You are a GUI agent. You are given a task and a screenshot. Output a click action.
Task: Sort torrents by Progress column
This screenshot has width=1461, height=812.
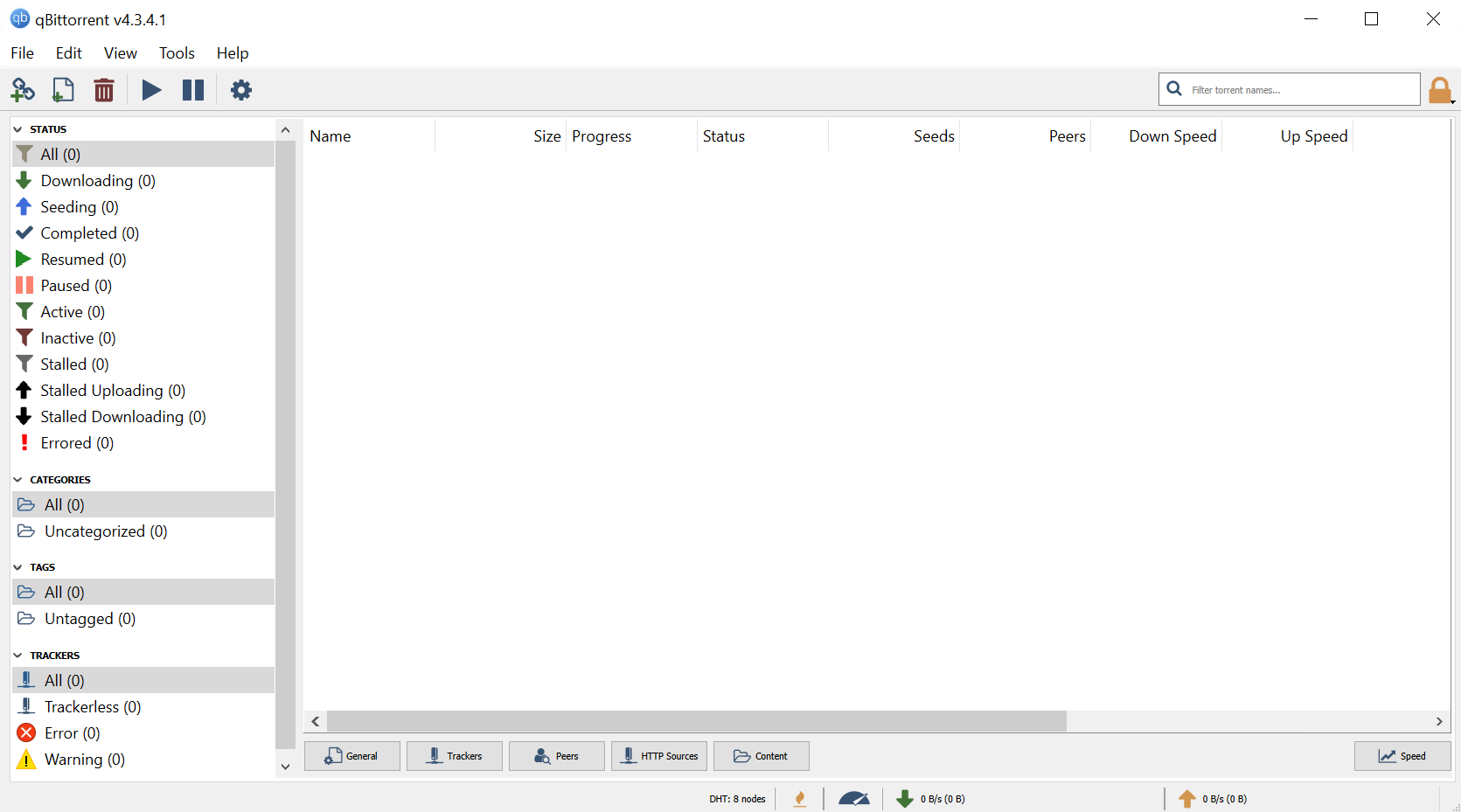point(631,136)
